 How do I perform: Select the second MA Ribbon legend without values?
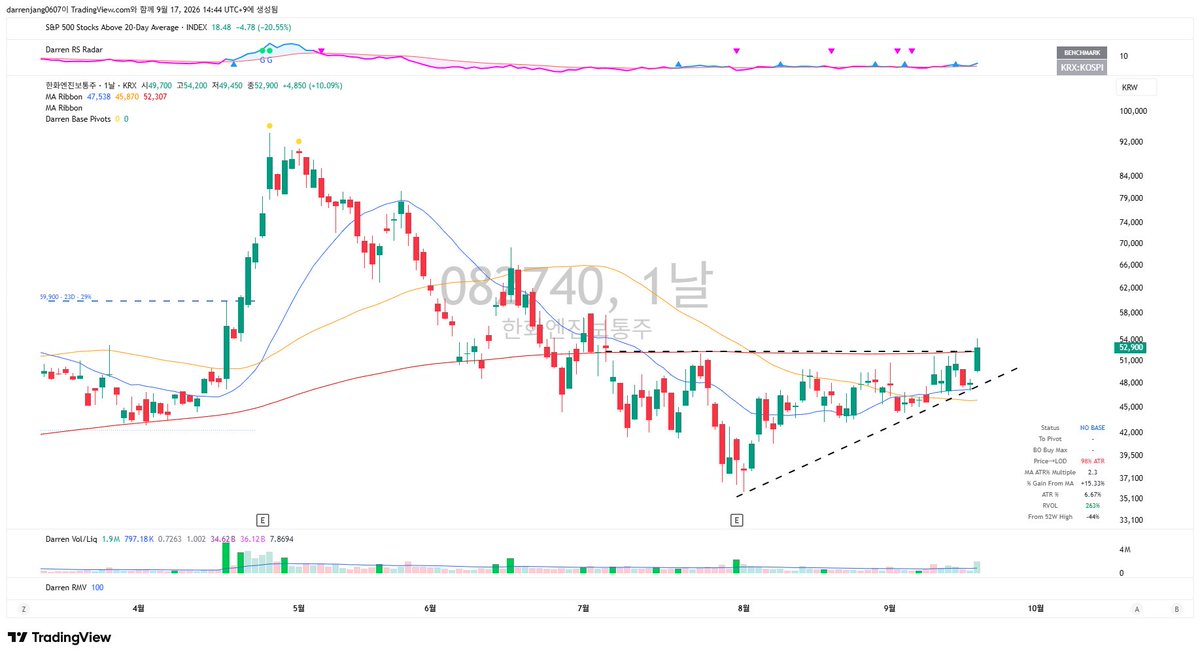[x=64, y=108]
